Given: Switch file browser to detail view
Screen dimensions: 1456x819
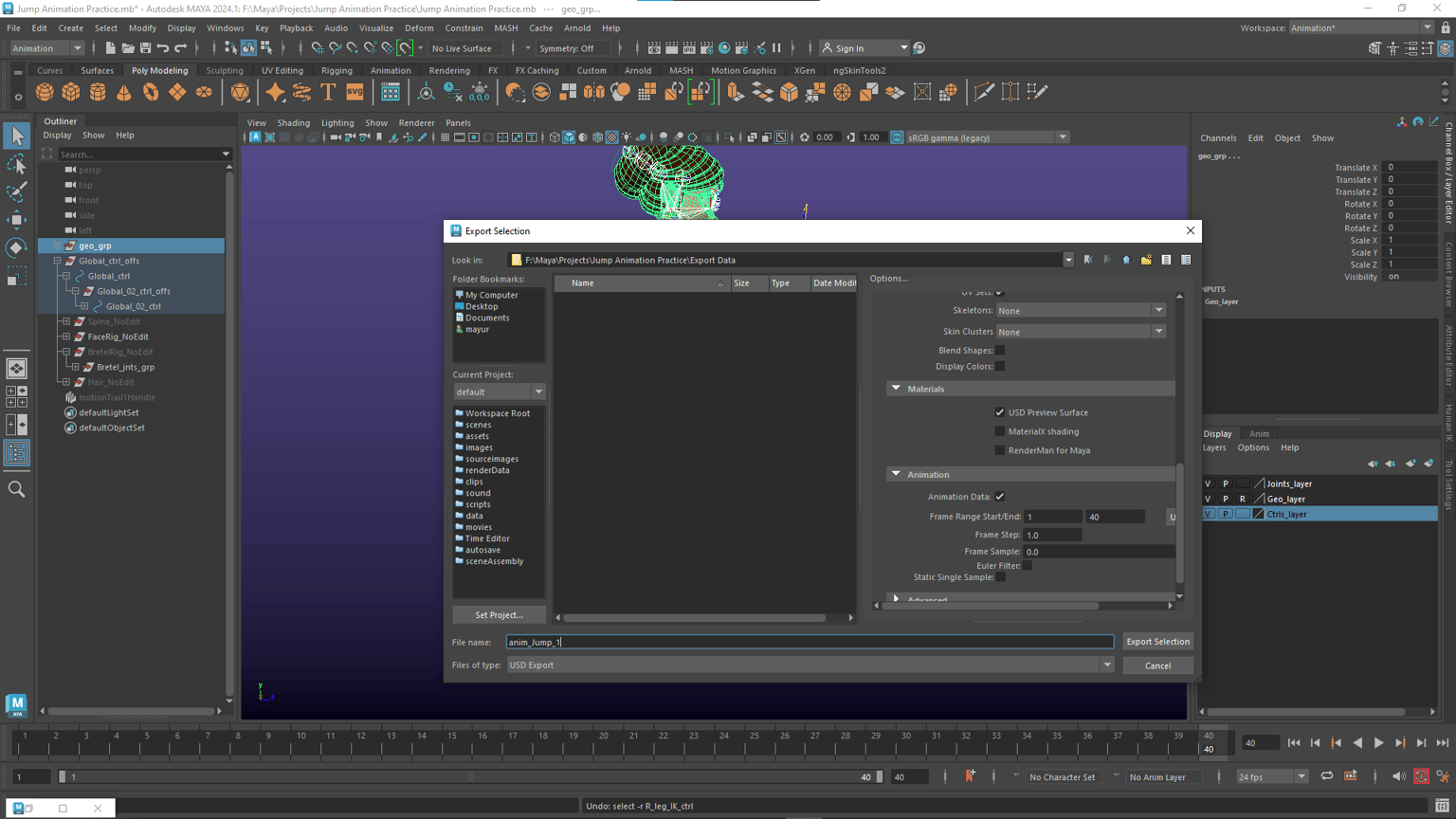Looking at the screenshot, I should pos(1186,260).
